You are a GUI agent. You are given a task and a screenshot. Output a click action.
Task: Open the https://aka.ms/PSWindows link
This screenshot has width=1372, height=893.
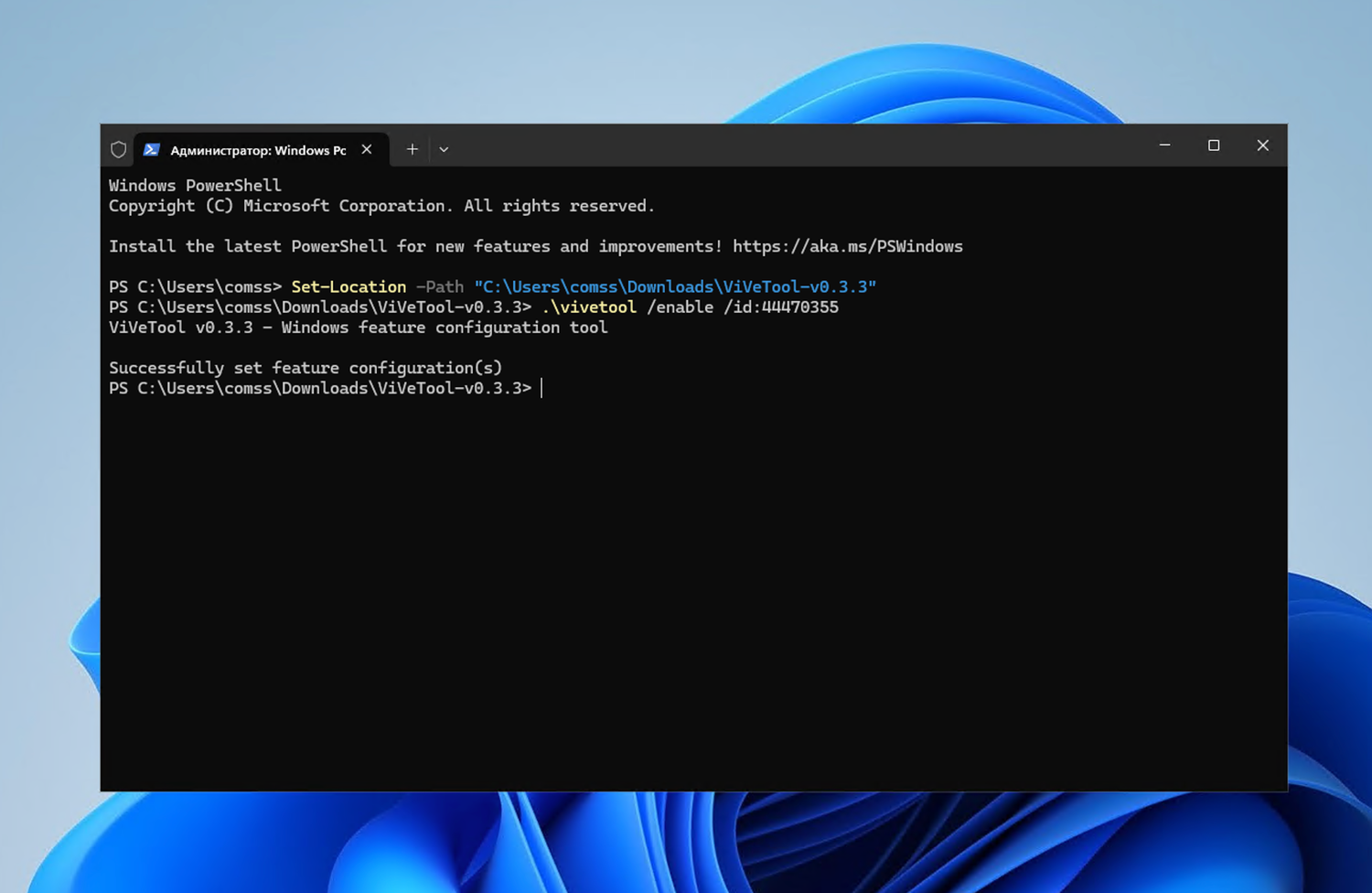pos(848,246)
